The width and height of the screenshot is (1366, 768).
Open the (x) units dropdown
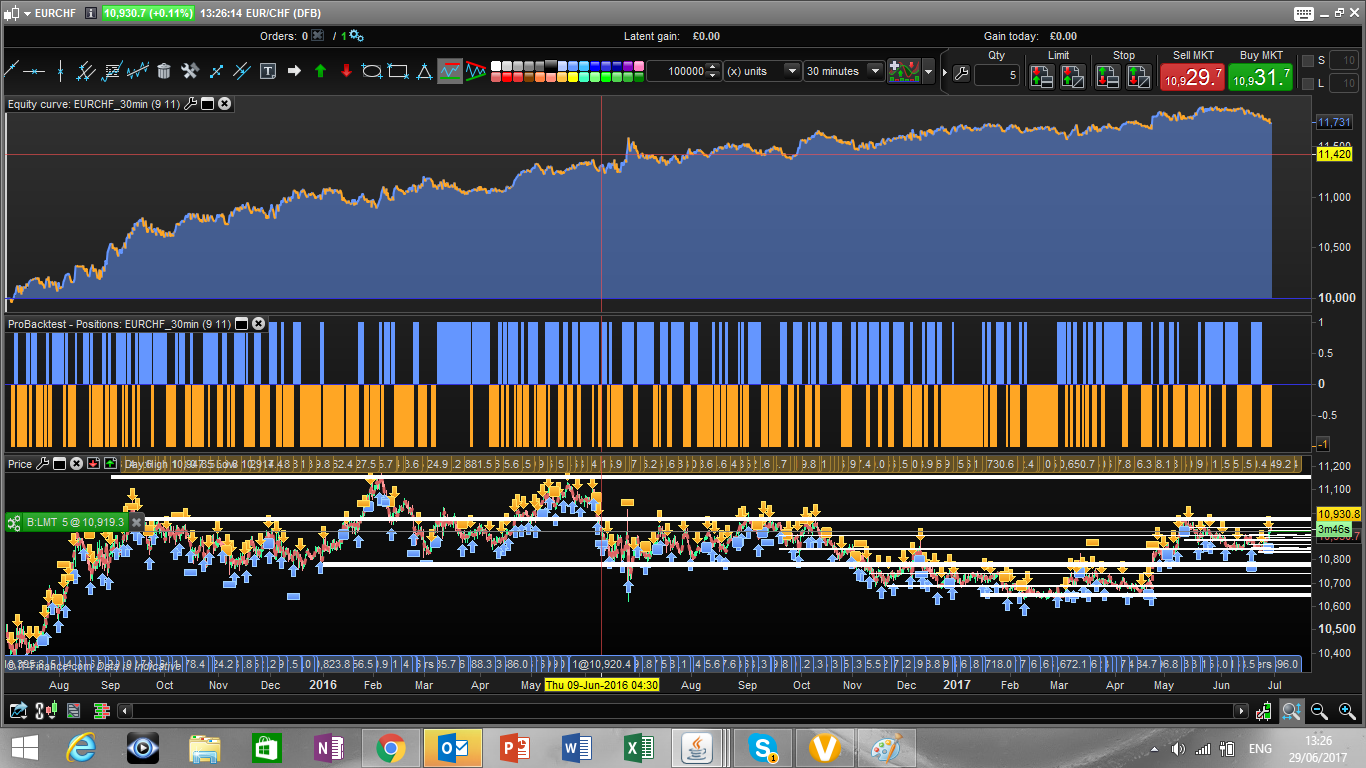click(762, 71)
